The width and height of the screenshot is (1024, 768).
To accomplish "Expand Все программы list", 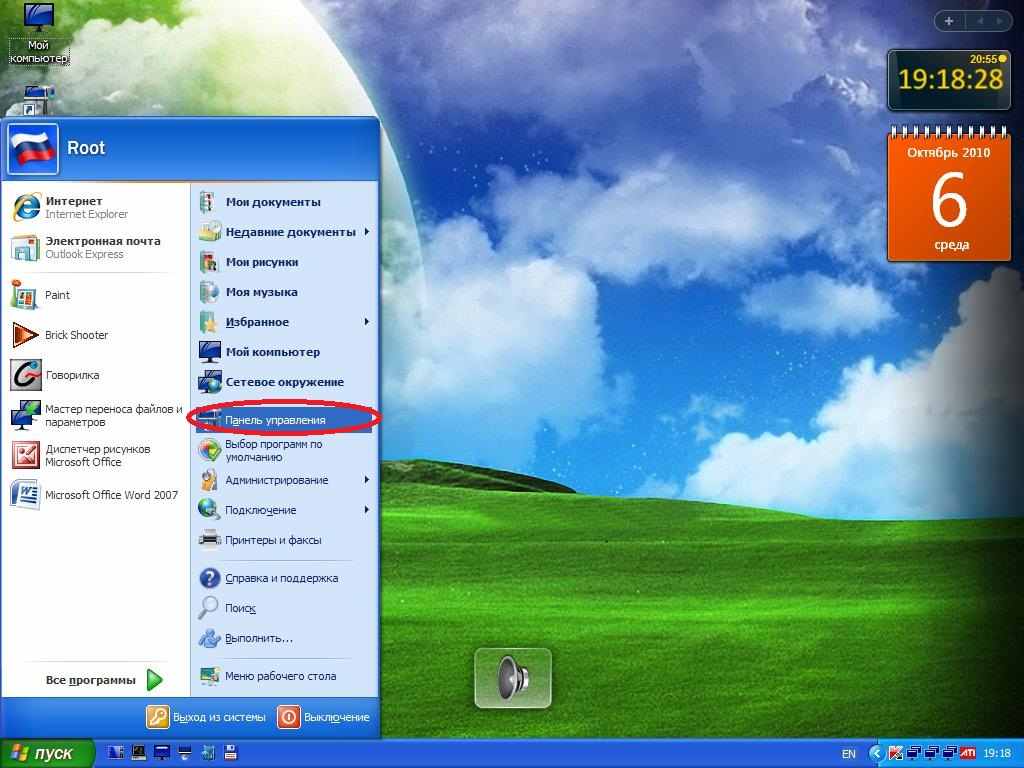I will click(x=103, y=680).
